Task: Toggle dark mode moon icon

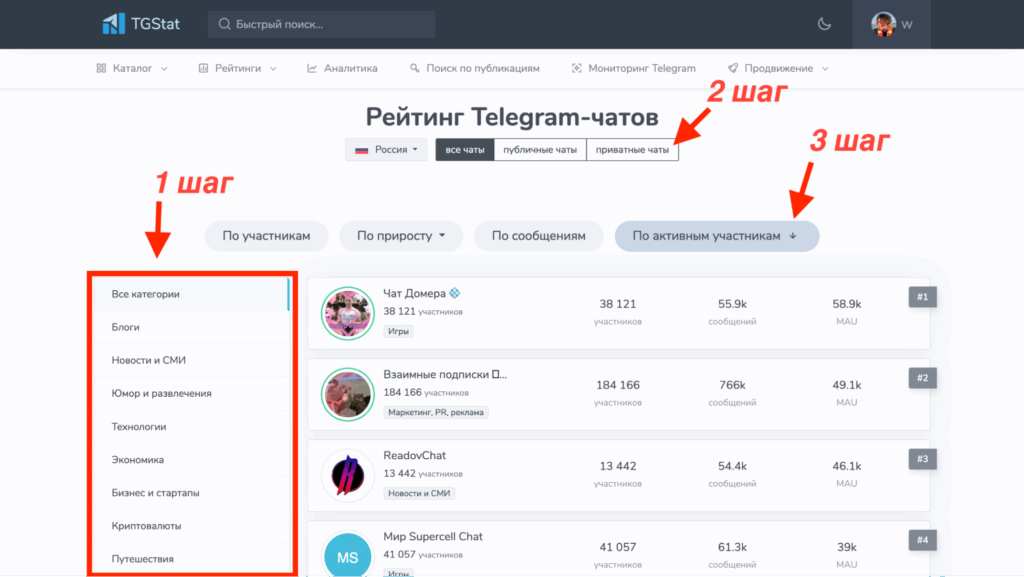Action: click(x=824, y=24)
